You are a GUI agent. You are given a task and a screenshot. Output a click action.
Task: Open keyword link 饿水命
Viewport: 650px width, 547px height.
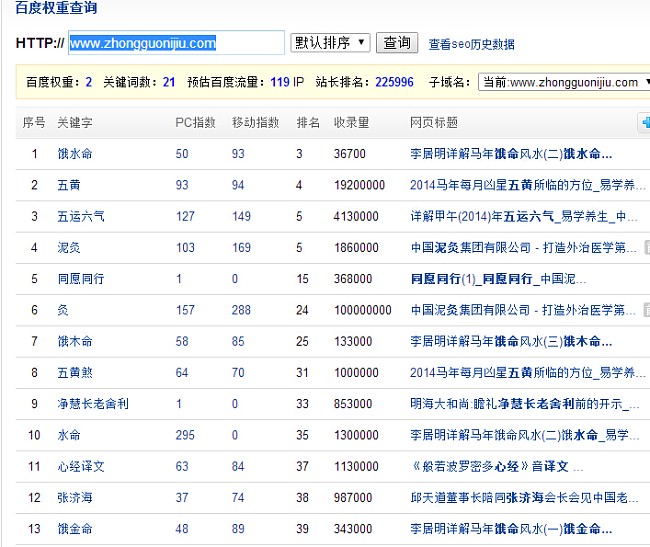[x=75, y=154]
